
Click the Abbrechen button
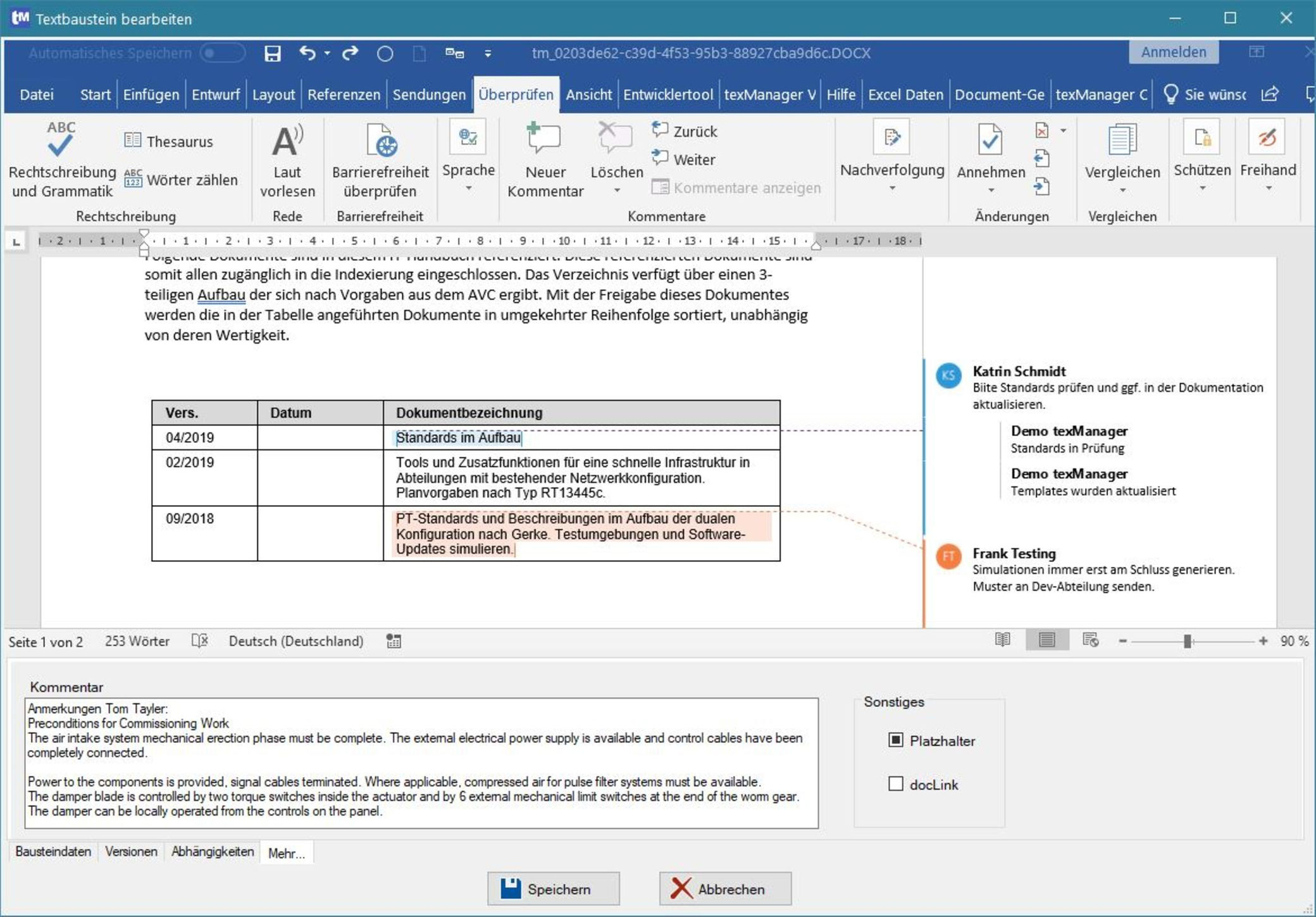tap(725, 888)
